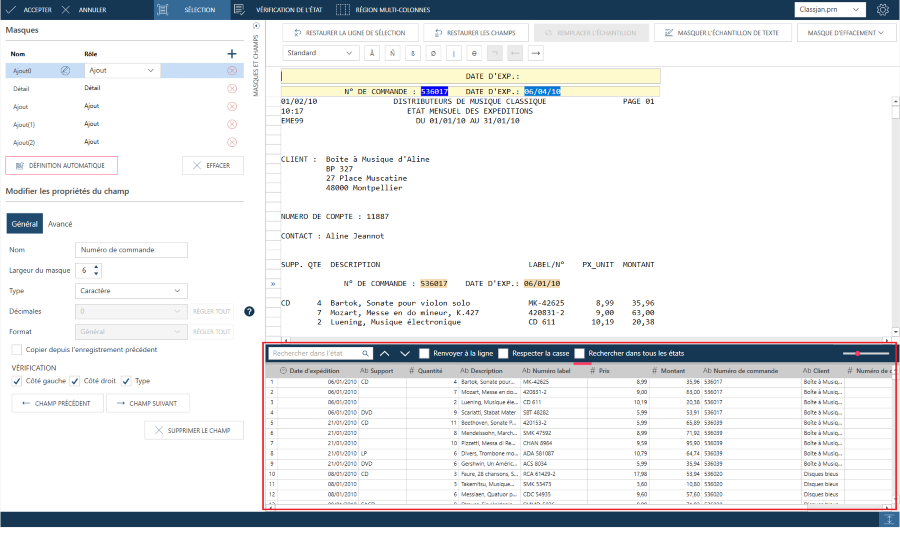
Task: Open settings with the gear icon
Action: point(883,10)
